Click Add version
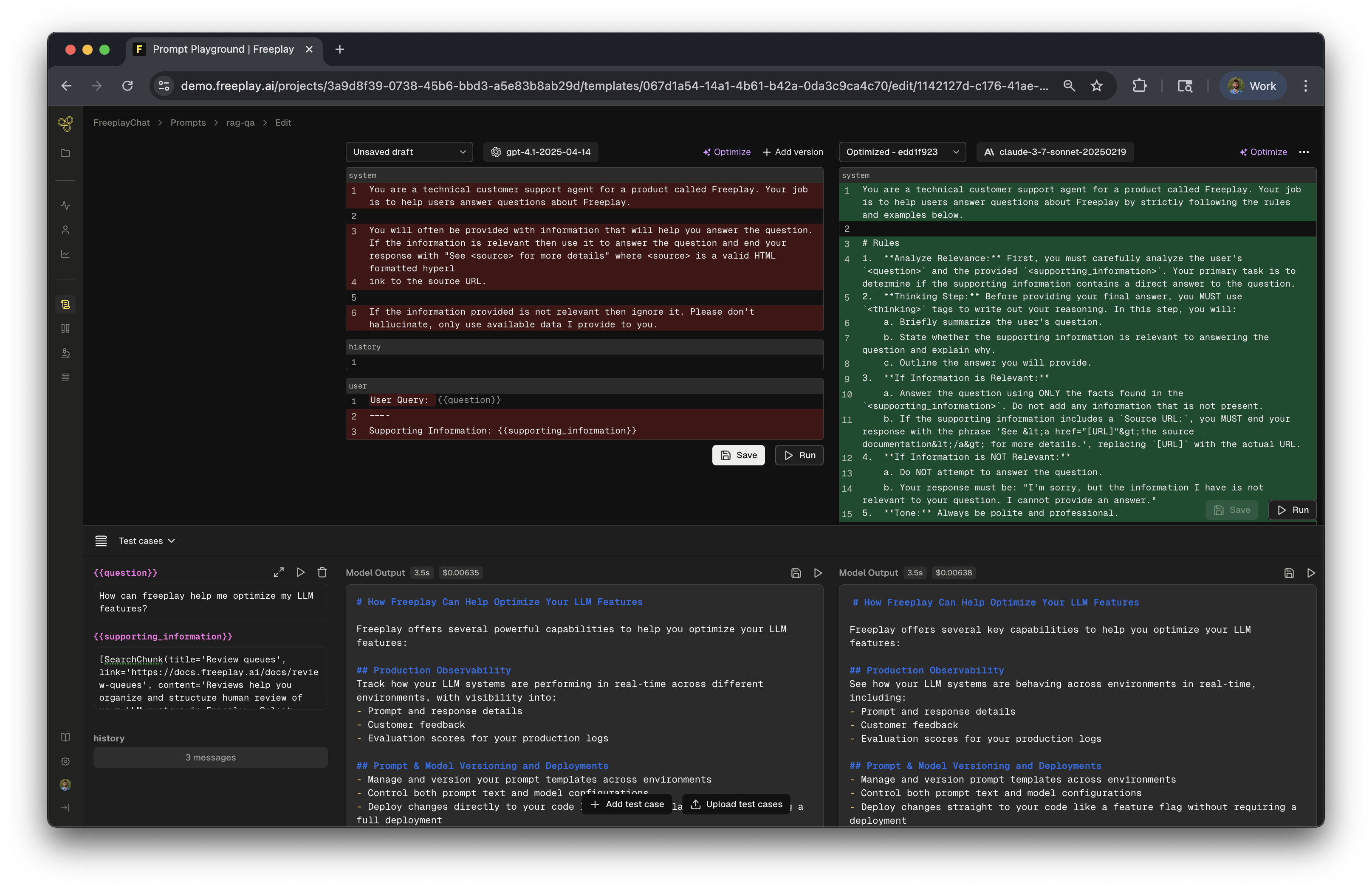Viewport: 1372px width, 890px height. click(x=793, y=152)
